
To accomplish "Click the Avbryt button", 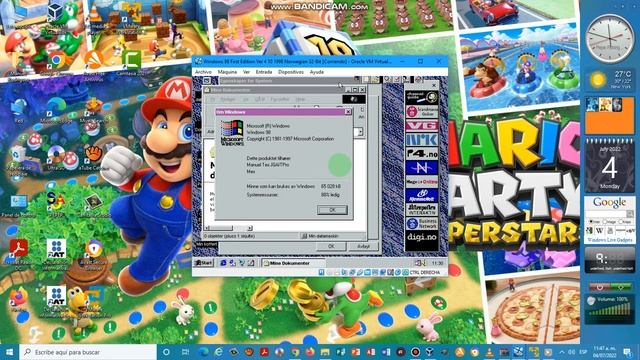I will click(363, 246).
